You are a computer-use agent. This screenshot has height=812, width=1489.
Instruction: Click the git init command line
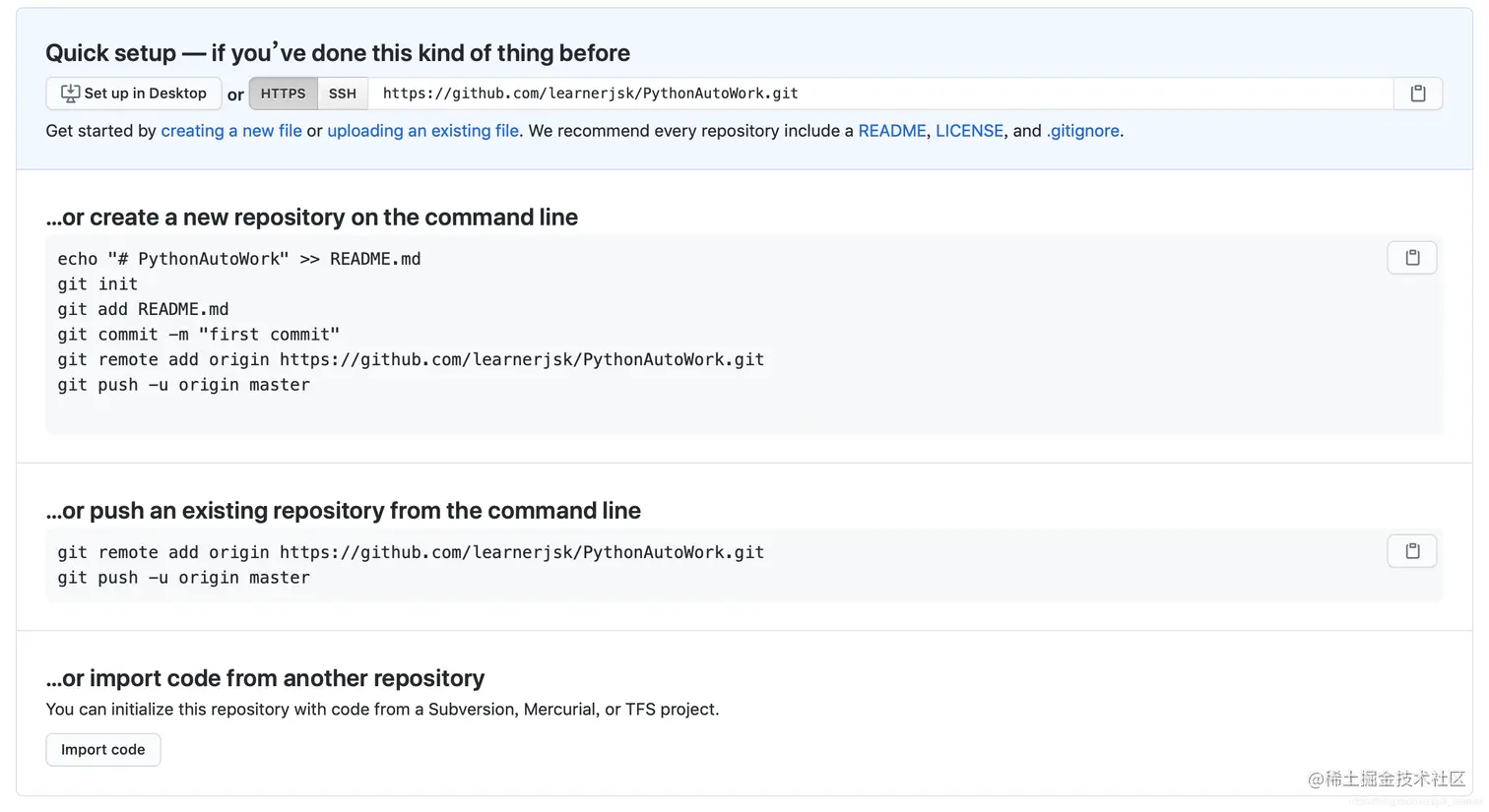[97, 284]
